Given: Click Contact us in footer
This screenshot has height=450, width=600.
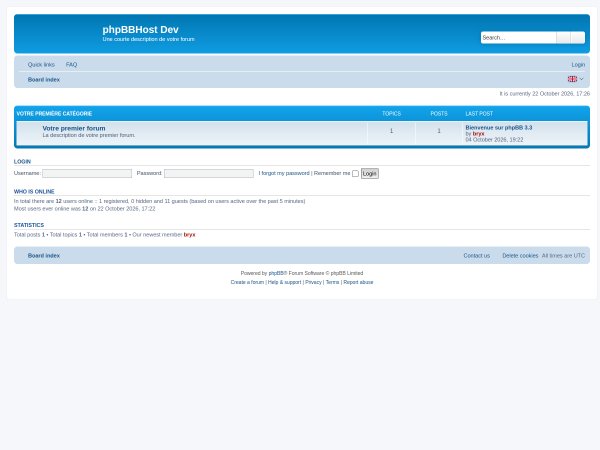Looking at the screenshot, I should (476, 256).
